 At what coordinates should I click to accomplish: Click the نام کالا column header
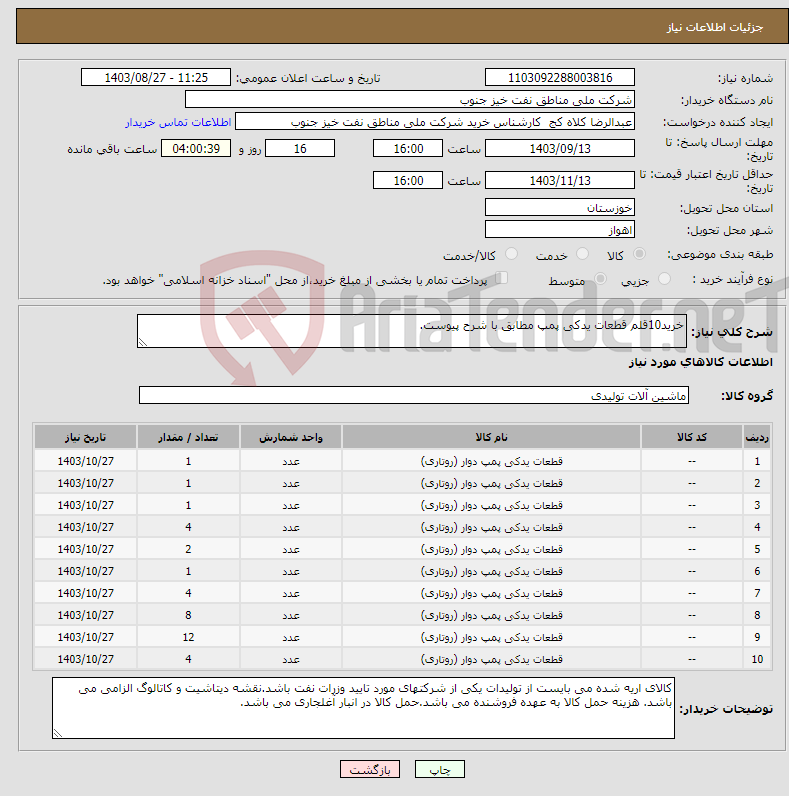tap(491, 437)
